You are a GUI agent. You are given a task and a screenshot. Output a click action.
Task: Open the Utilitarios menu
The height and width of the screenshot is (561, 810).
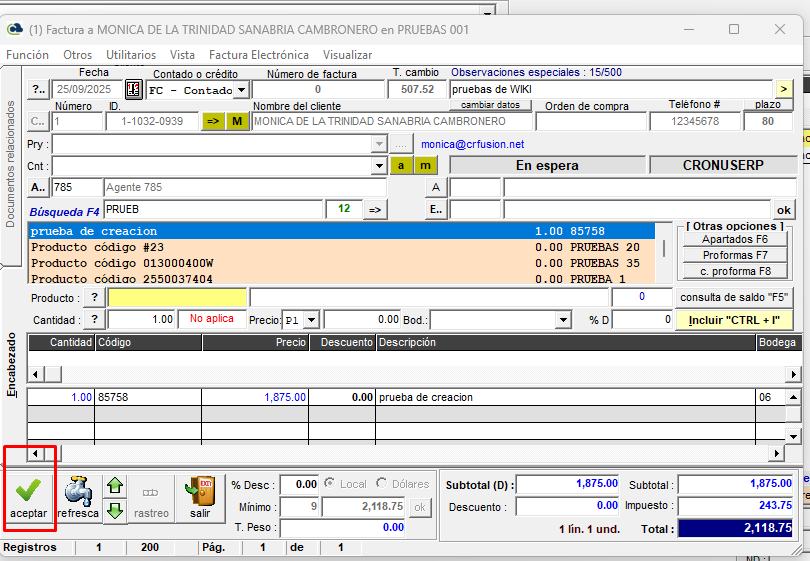131,55
